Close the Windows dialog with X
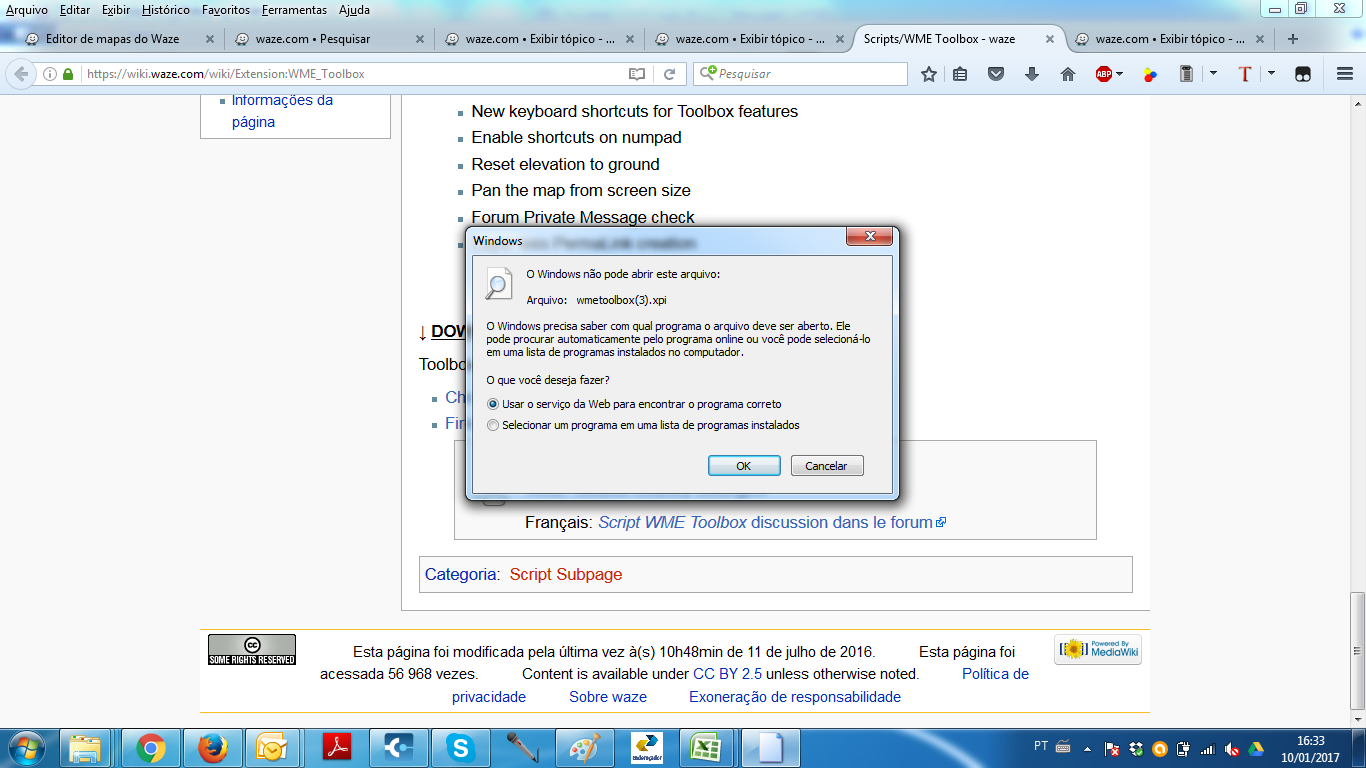This screenshot has width=1366, height=768. tap(869, 236)
